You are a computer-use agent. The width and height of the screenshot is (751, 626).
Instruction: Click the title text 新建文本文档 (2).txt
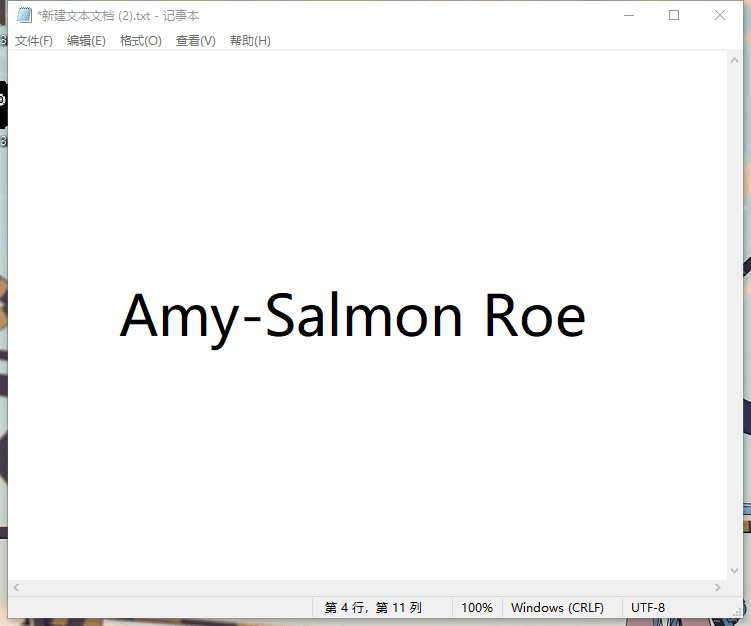tap(96, 16)
